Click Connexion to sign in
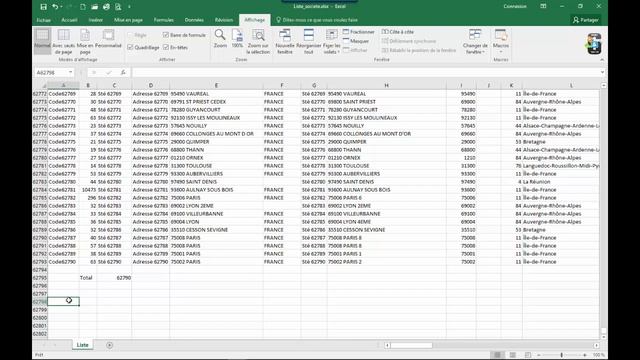 (x=515, y=7)
